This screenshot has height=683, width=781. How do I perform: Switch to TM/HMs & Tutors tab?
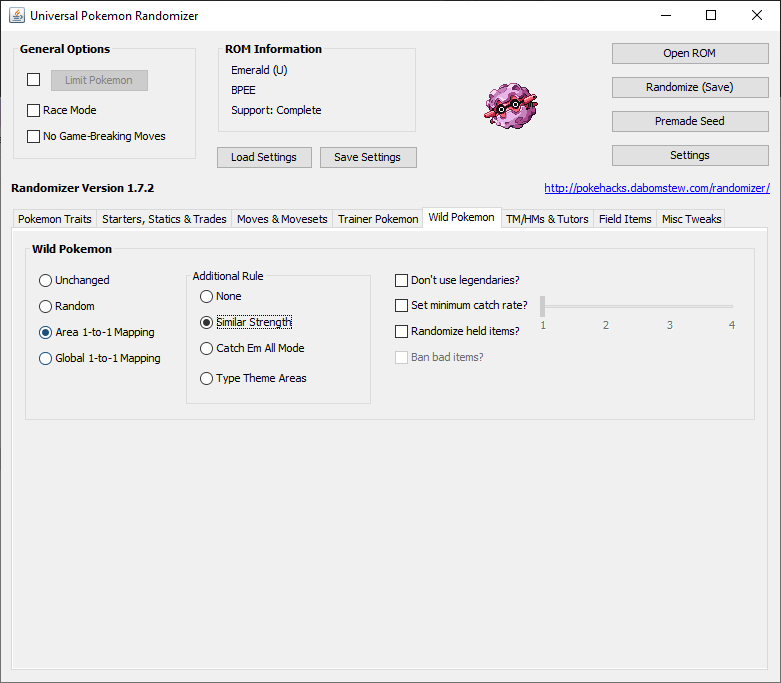(547, 219)
